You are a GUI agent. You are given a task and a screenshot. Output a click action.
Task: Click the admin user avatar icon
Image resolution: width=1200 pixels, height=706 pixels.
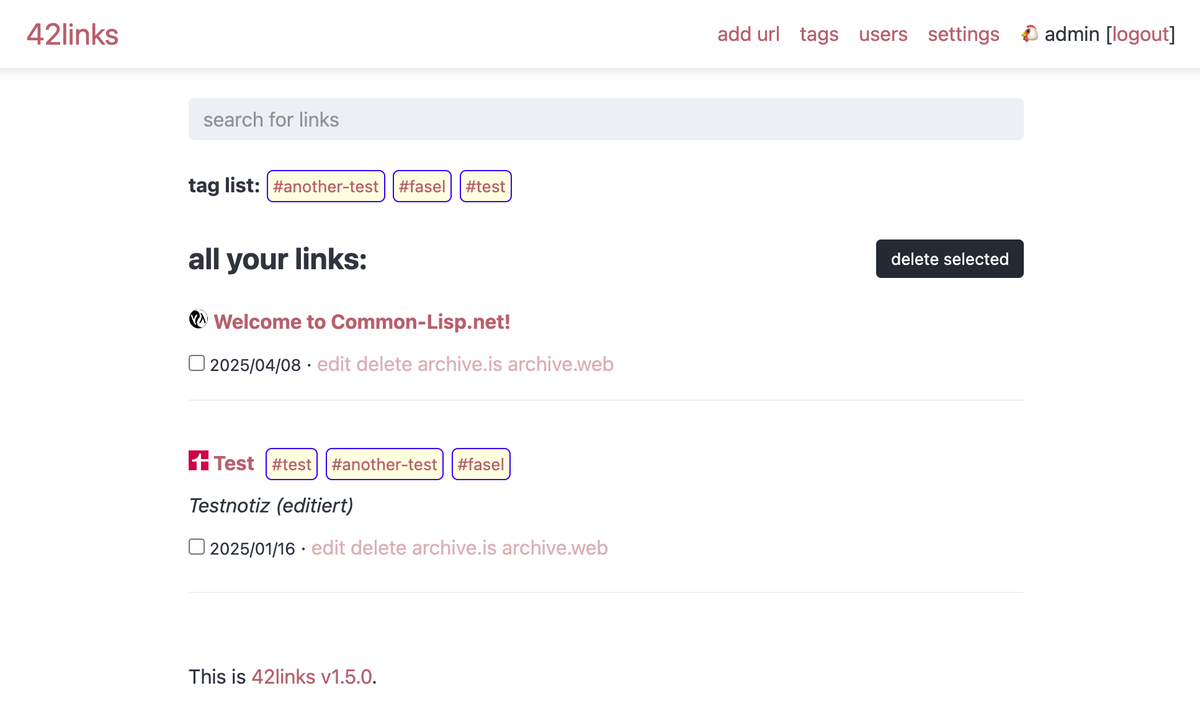pyautogui.click(x=1029, y=34)
